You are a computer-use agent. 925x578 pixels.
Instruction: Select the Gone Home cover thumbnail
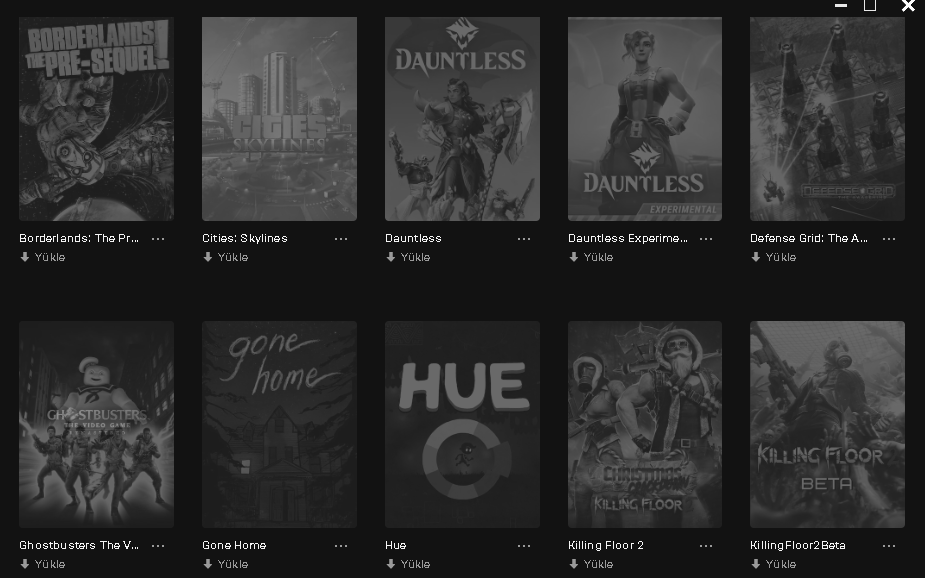coord(279,424)
